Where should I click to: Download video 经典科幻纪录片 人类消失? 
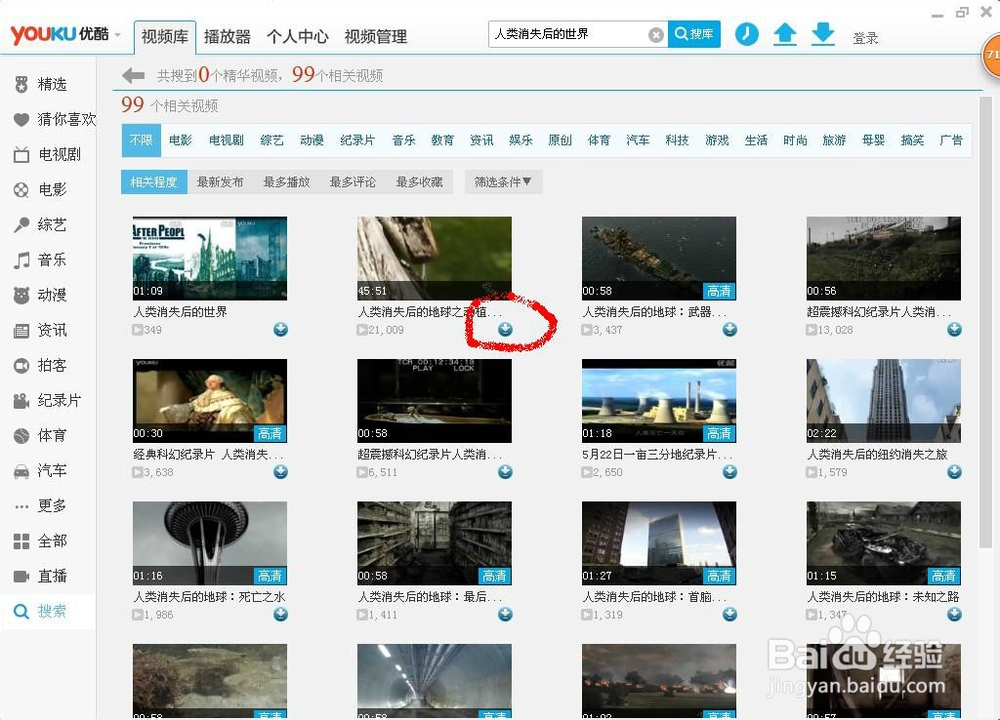coord(281,471)
